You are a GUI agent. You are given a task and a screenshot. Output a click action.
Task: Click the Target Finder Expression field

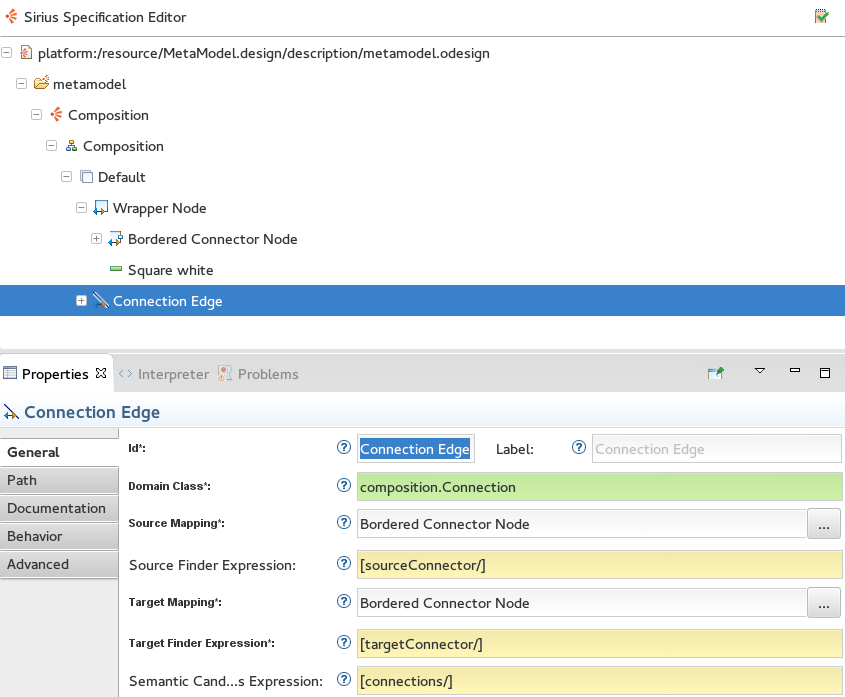pos(600,643)
